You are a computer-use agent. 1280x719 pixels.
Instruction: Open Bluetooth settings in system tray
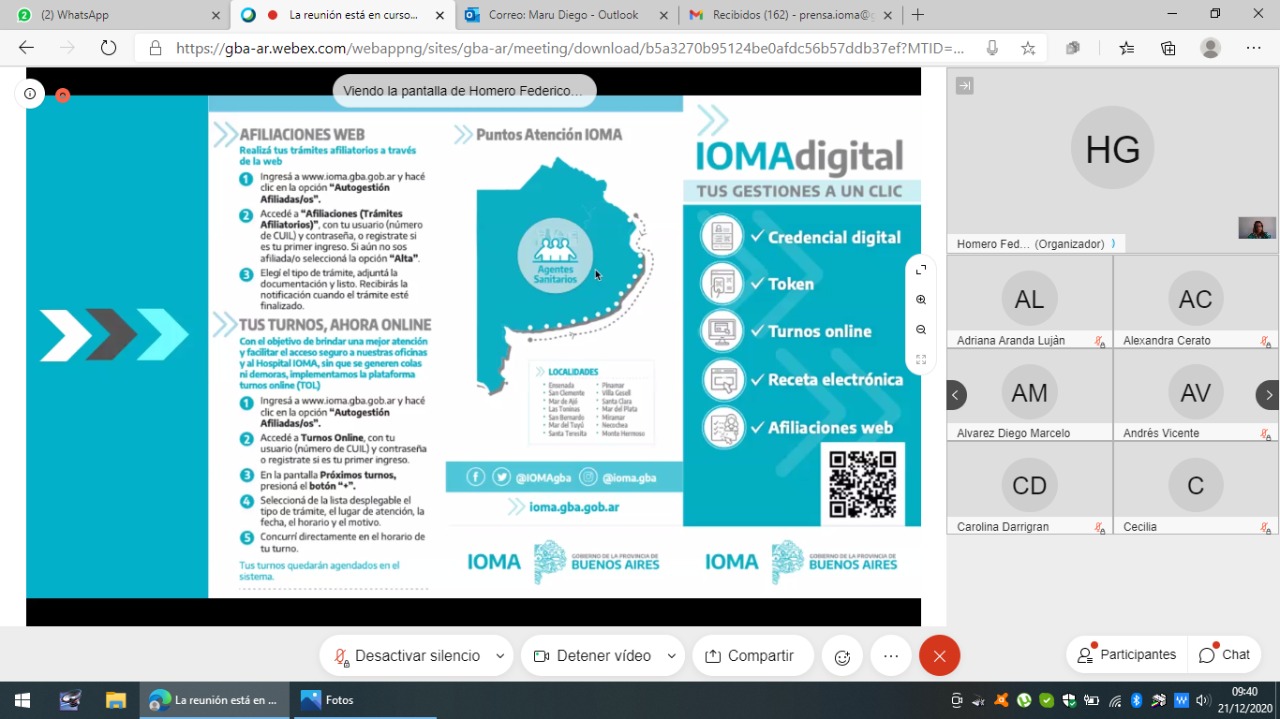1137,700
